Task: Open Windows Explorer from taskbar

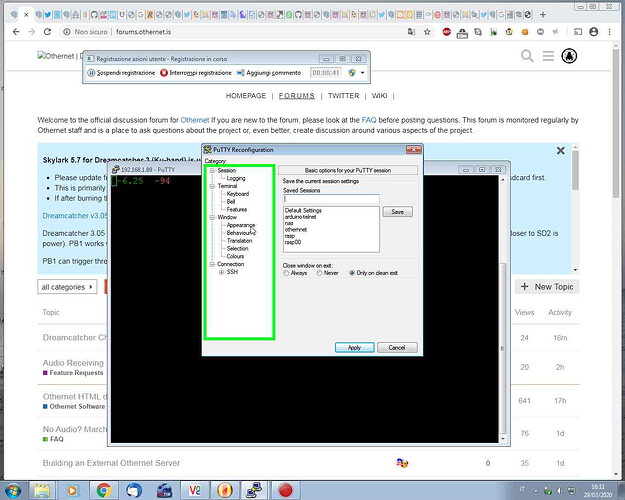Action: 42,490
